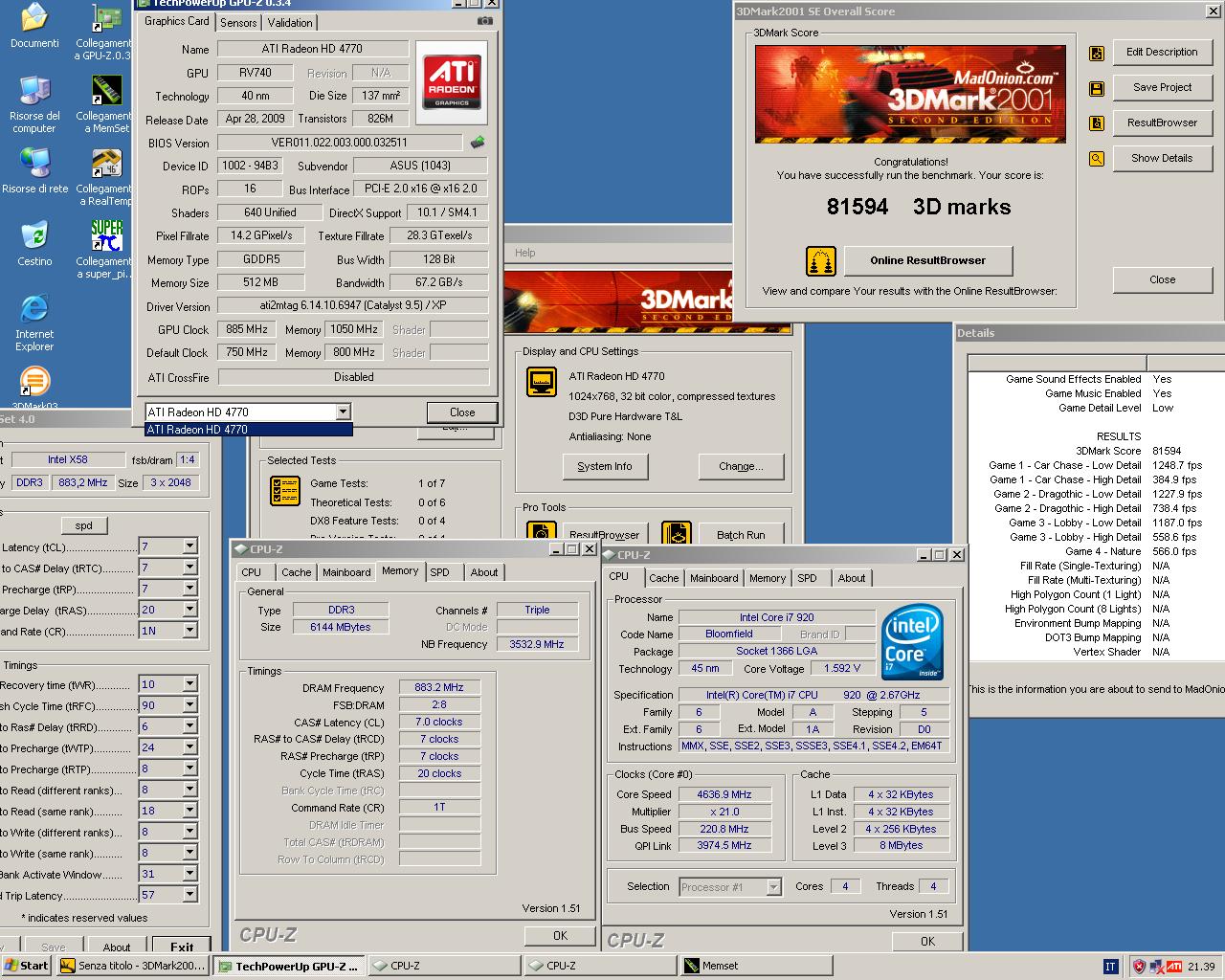Switch to the 3DMark2001 taskbar button
The width and height of the screenshot is (1225, 980).
[132, 966]
